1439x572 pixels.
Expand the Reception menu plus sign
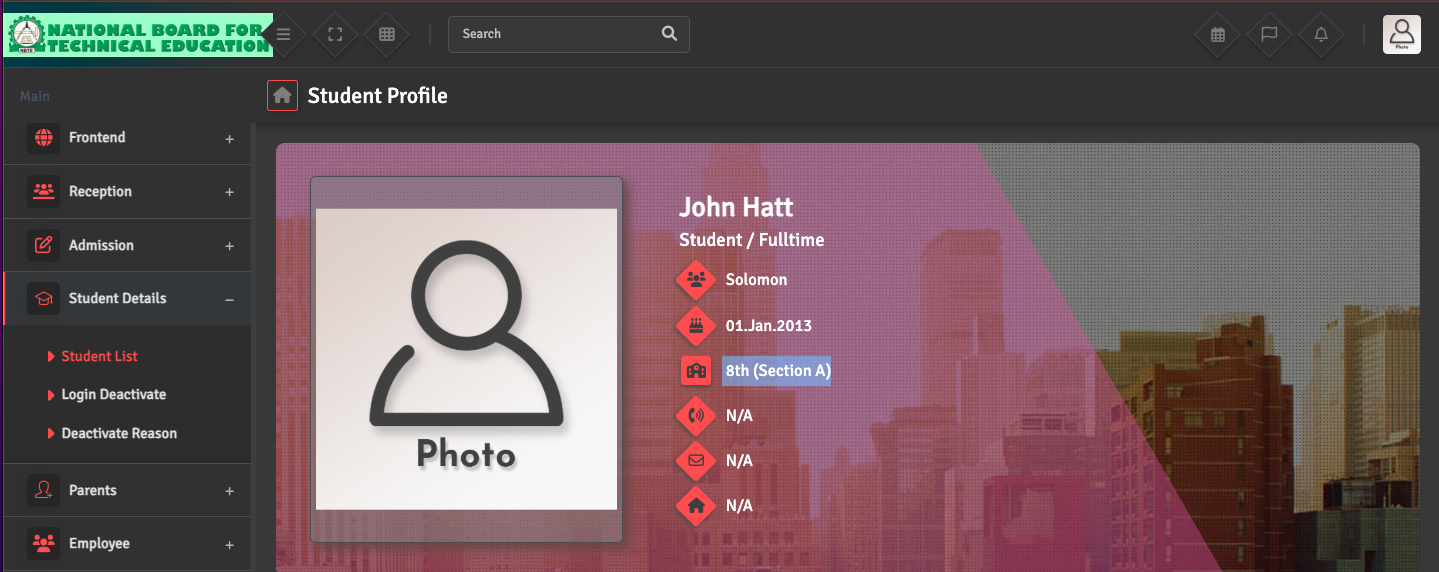point(229,192)
